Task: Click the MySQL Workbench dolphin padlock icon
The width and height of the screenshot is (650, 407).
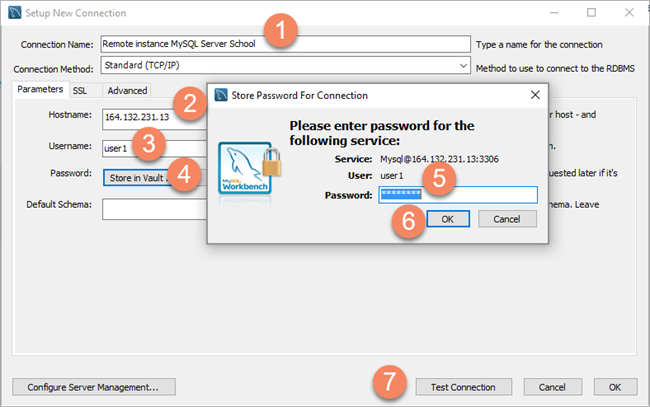Action: (x=250, y=170)
